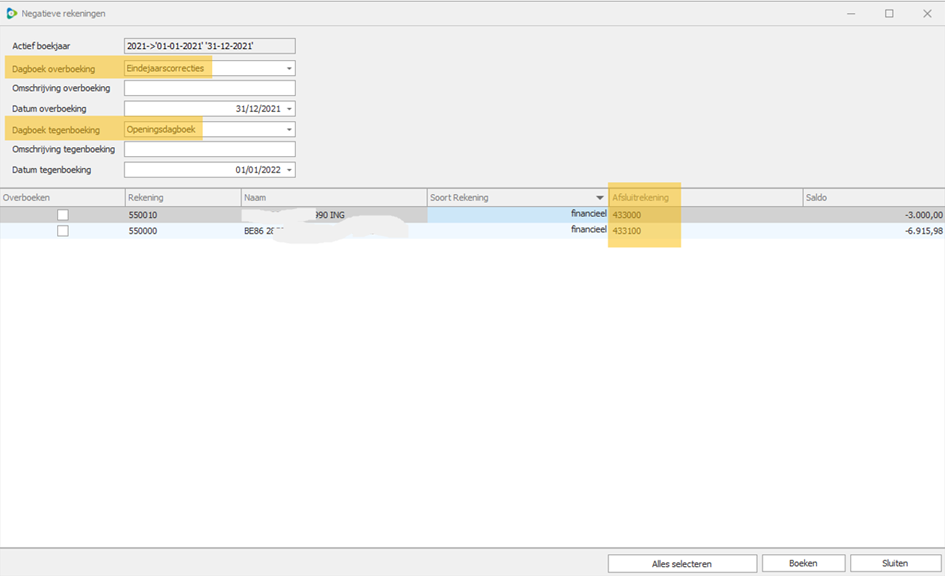The image size is (945, 576).
Task: Maximize the Negatieve rekeningen window
Action: coord(889,13)
